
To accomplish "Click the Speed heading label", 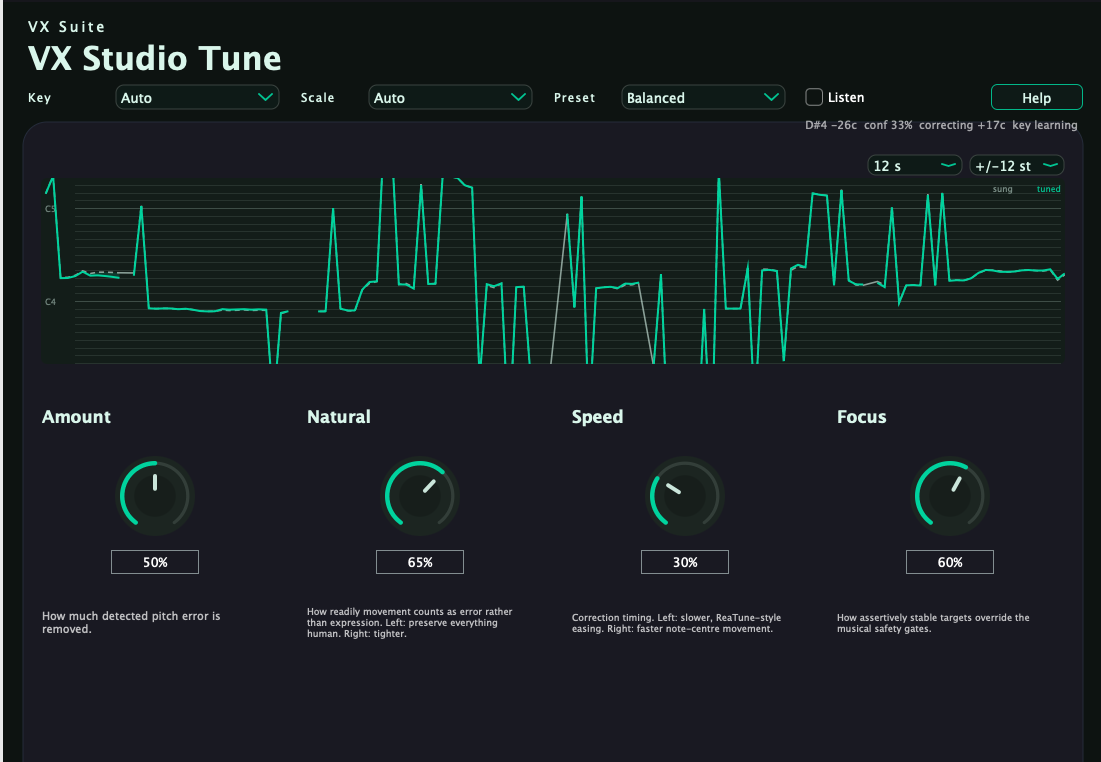I will click(598, 417).
